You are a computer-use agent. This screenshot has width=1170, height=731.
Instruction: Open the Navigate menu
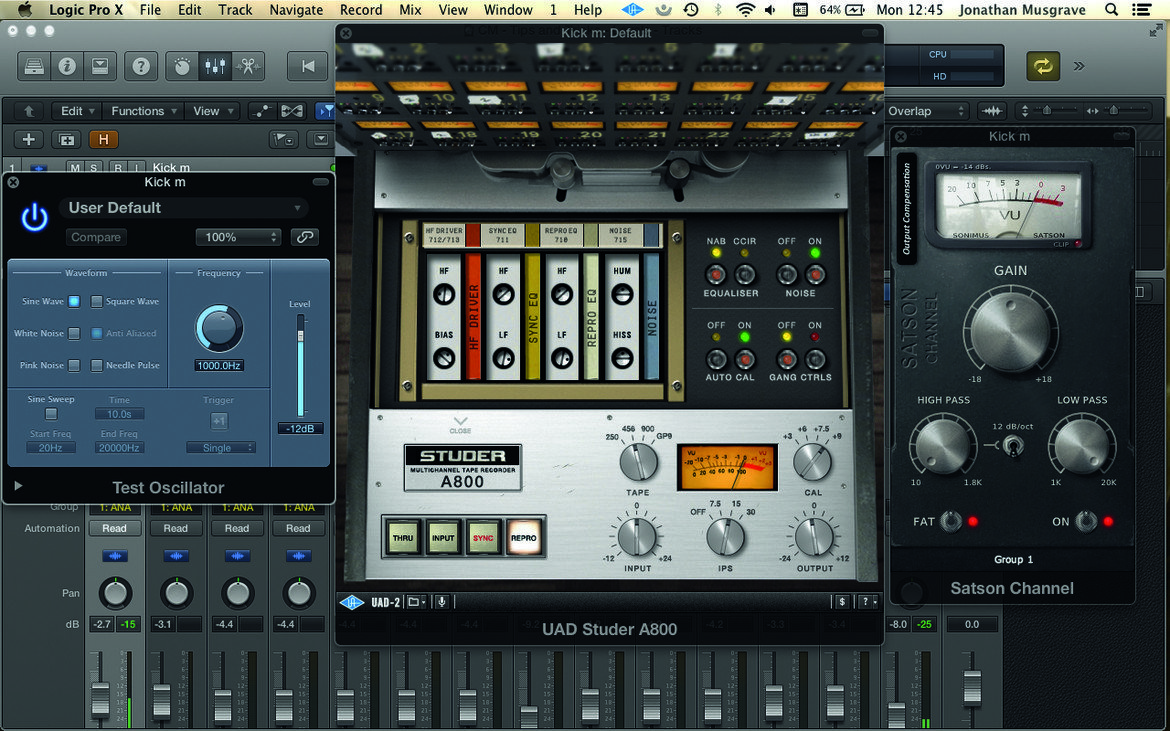tap(296, 10)
